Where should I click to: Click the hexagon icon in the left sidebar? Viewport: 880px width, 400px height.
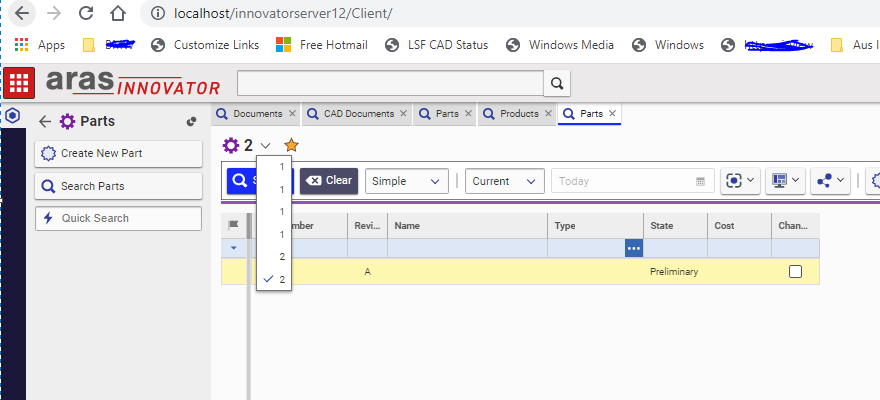click(x=12, y=116)
